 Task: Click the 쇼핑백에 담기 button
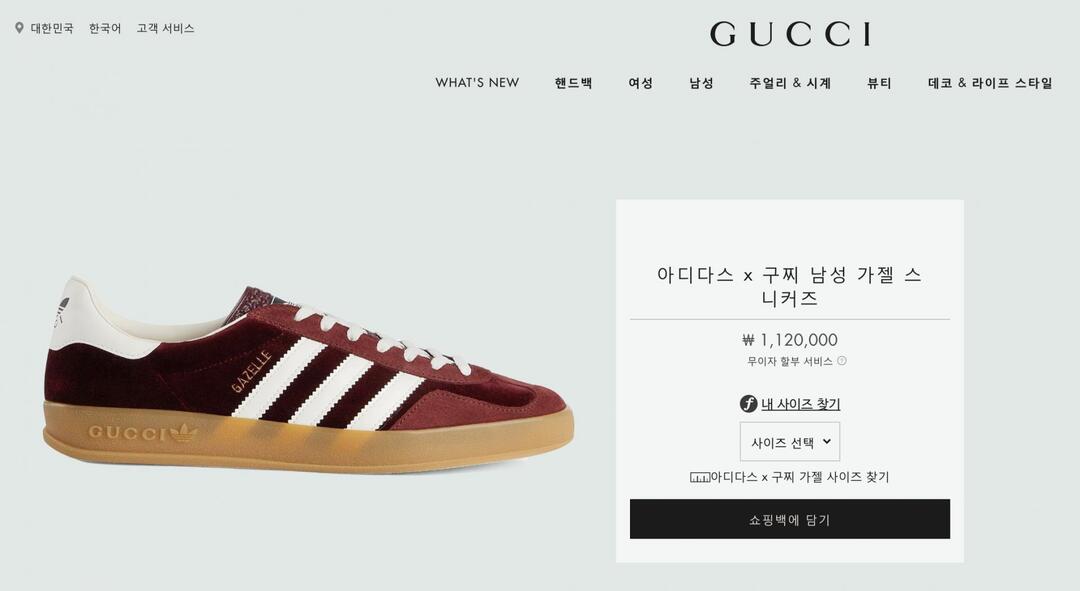click(790, 519)
